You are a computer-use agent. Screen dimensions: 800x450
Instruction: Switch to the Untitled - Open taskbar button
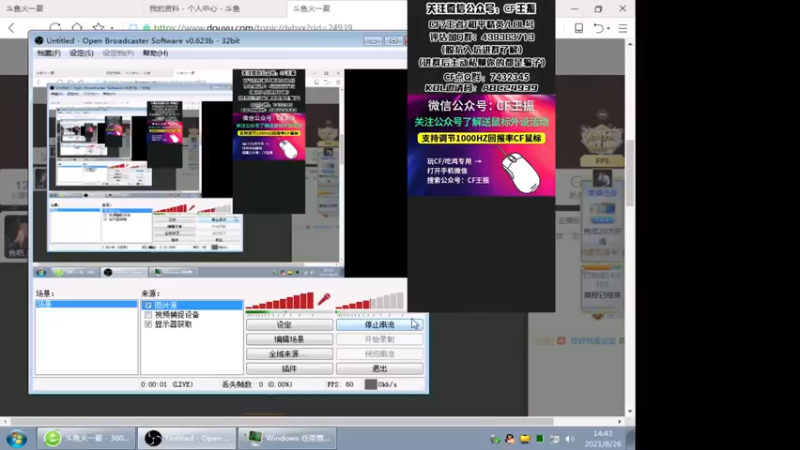[187, 438]
